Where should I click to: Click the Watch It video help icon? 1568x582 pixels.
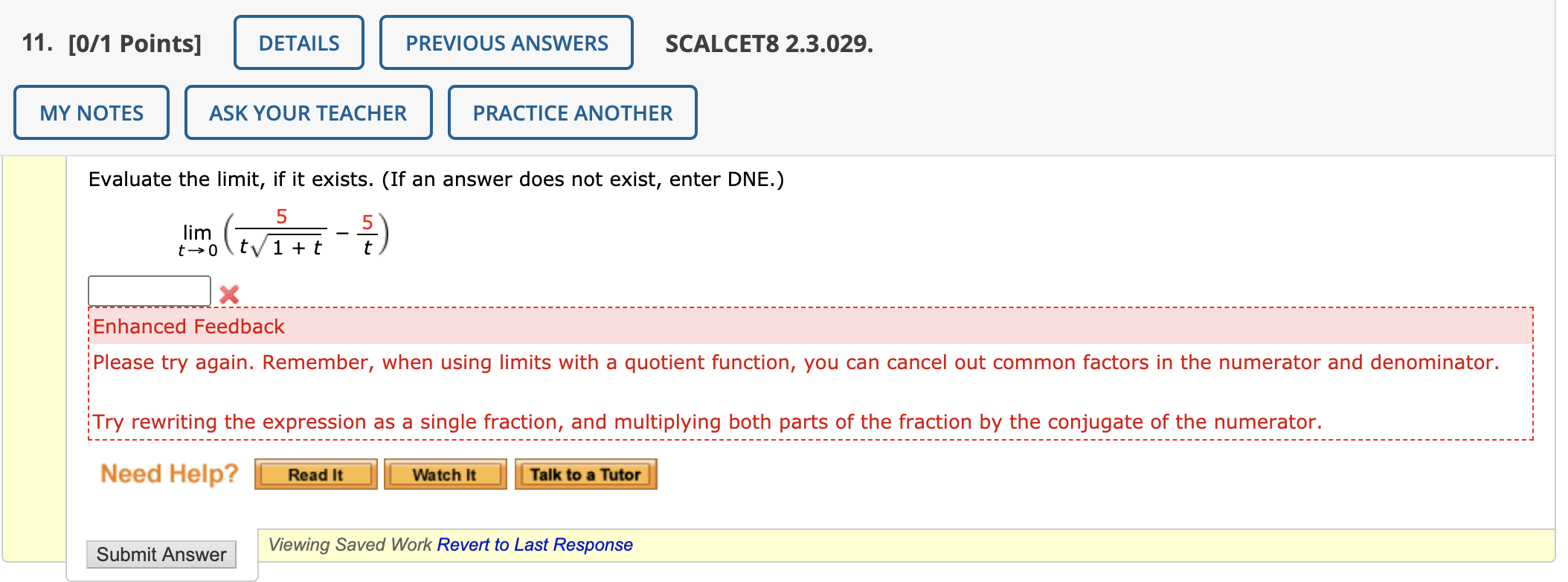[x=444, y=474]
